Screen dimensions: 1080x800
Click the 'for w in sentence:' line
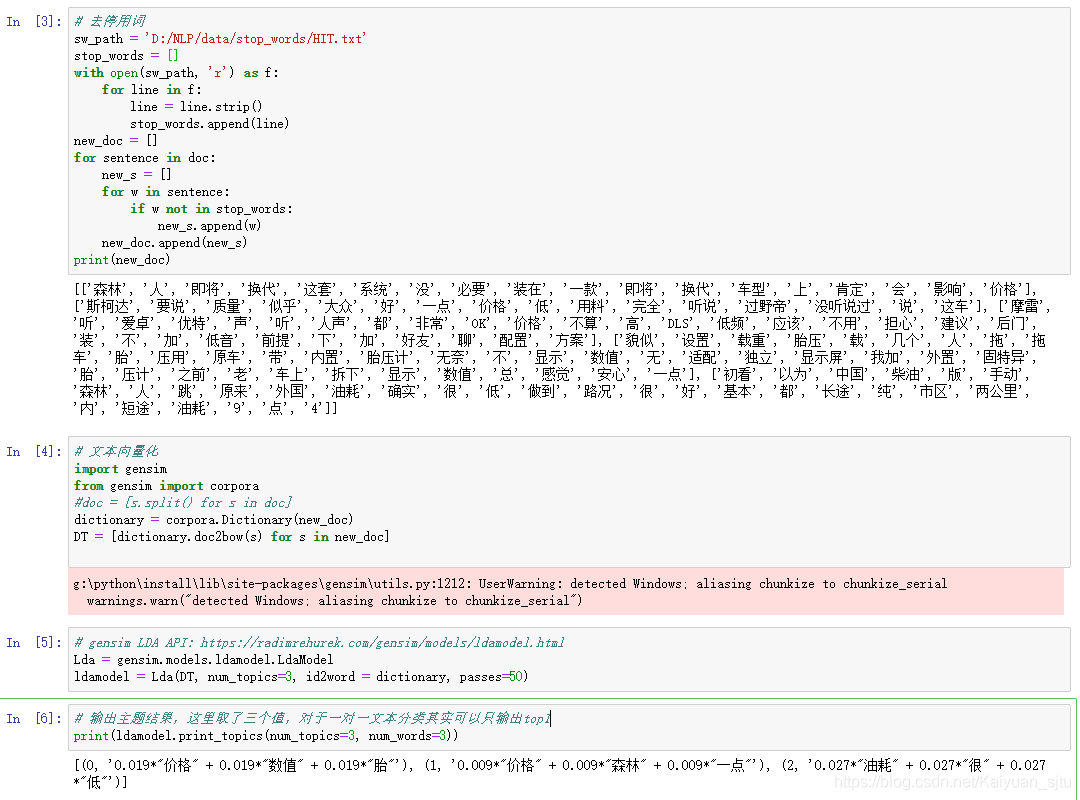165,192
